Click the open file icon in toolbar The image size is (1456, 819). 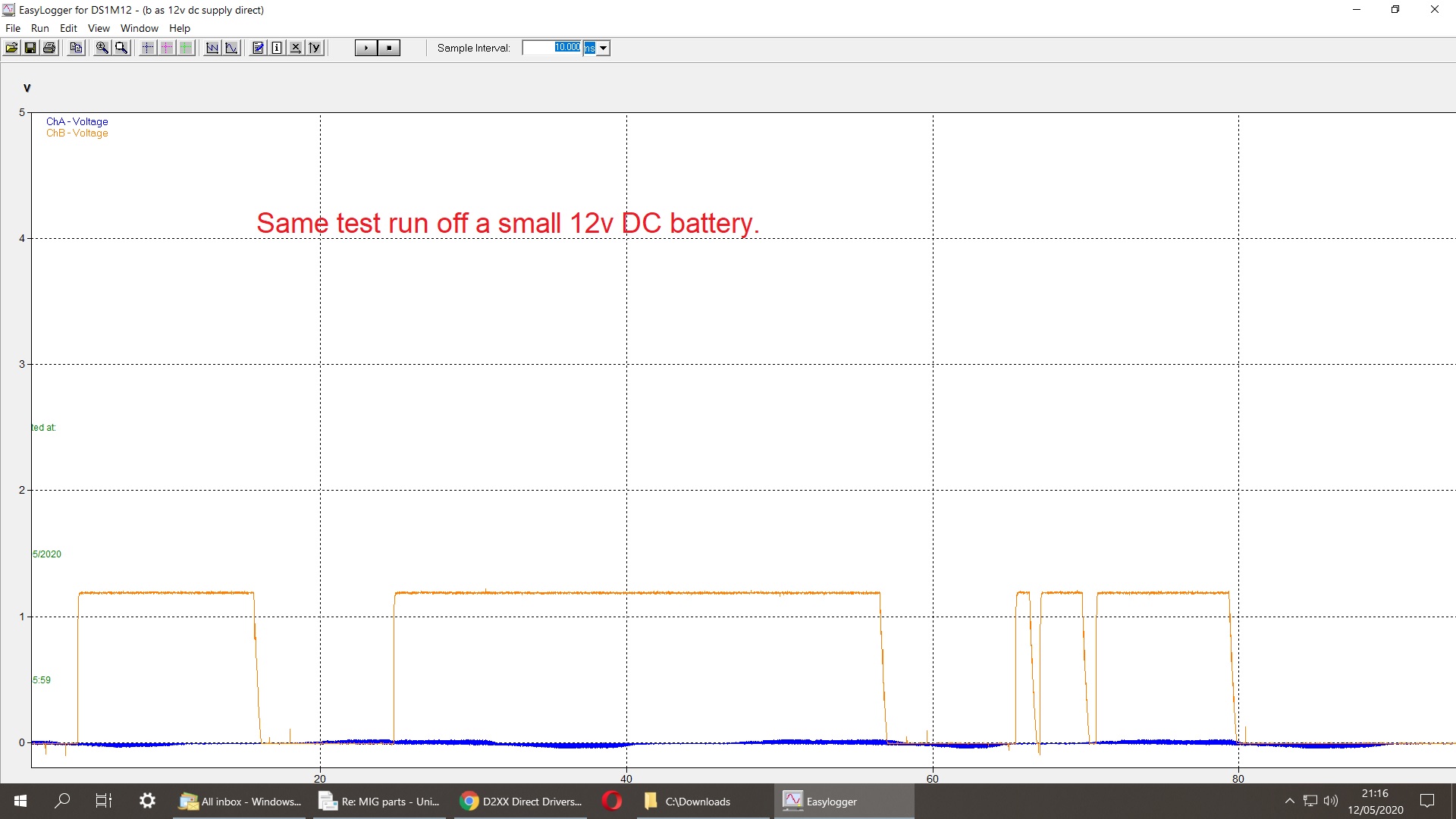coord(13,47)
